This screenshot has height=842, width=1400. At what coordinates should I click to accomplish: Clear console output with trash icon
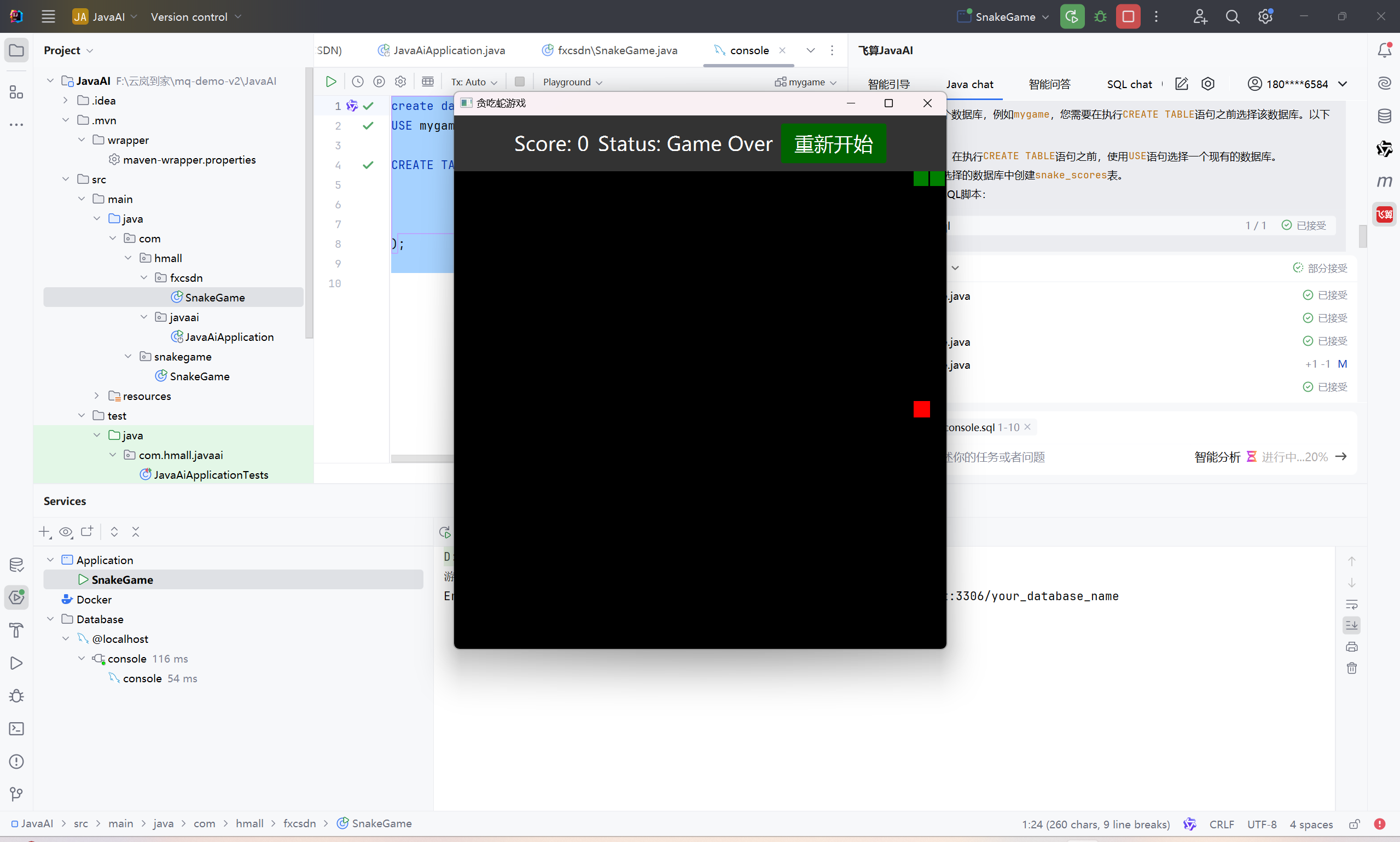pyautogui.click(x=1352, y=669)
